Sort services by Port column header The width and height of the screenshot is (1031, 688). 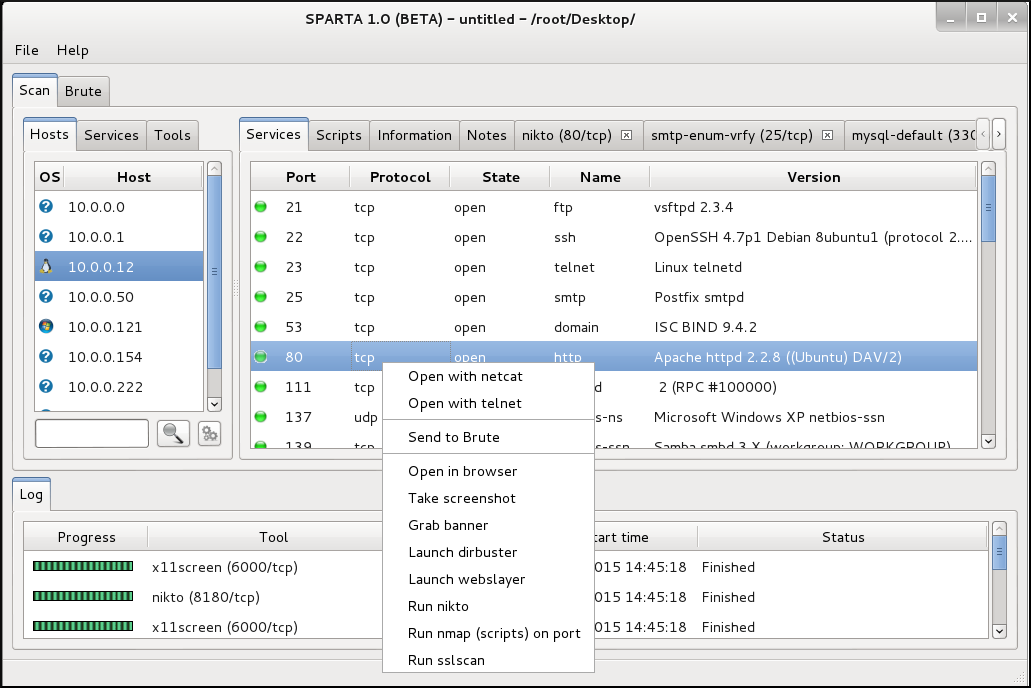tap(300, 177)
